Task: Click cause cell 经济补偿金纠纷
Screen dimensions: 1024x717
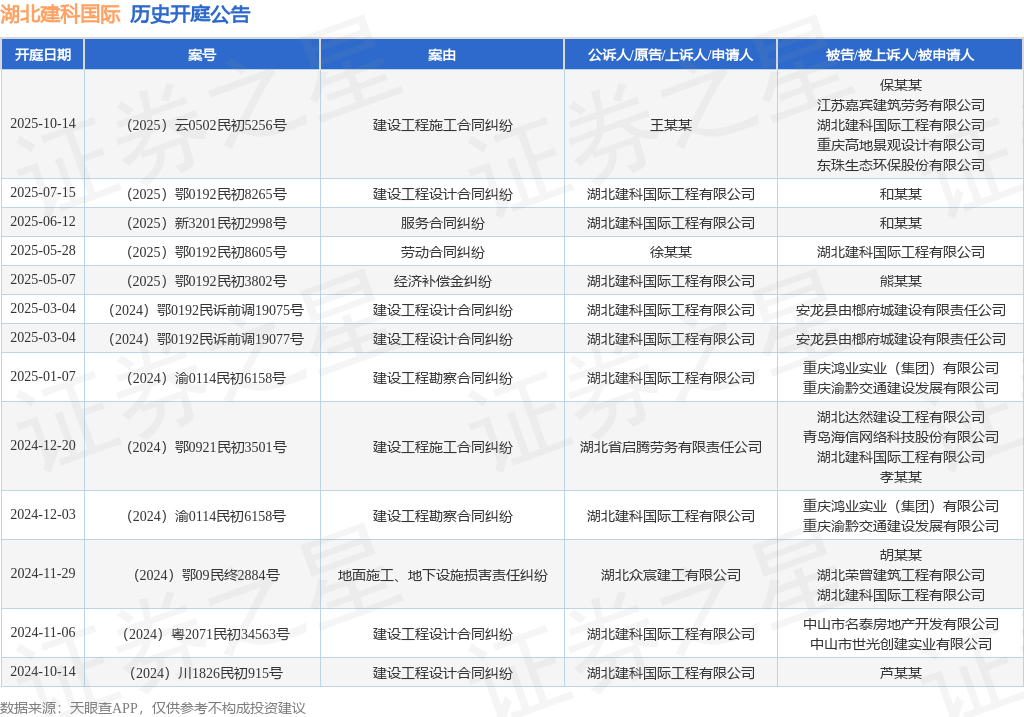Action: (x=442, y=281)
